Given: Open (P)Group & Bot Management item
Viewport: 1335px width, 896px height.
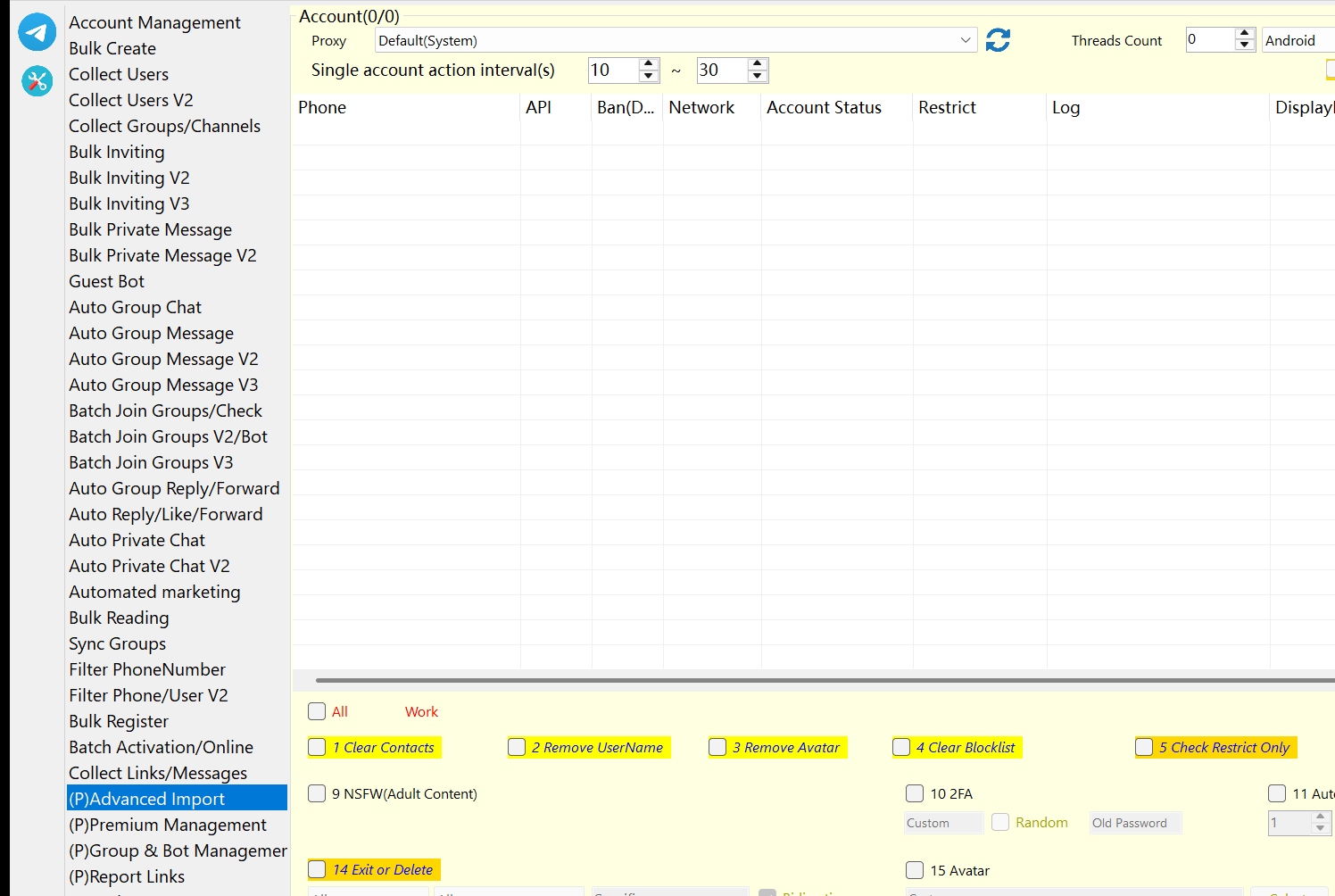Looking at the screenshot, I should click(178, 850).
